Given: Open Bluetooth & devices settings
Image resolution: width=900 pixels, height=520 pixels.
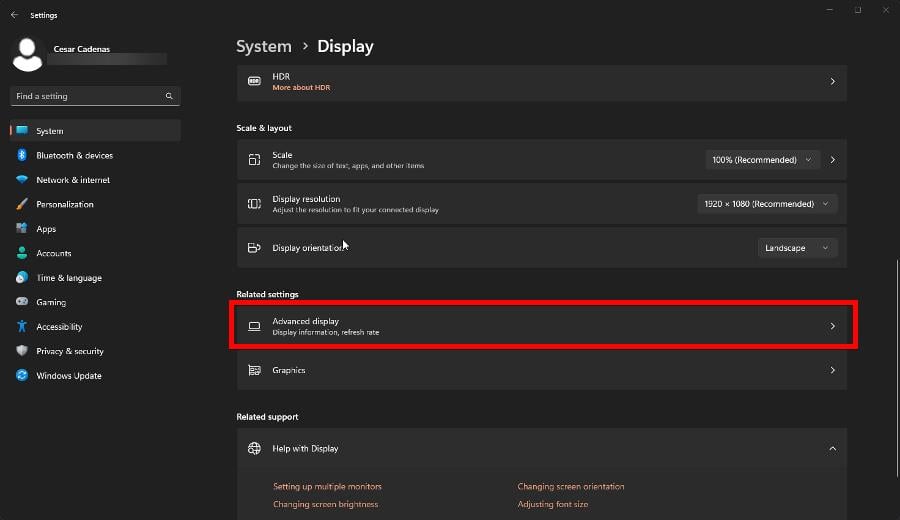Looking at the screenshot, I should click(95, 156).
